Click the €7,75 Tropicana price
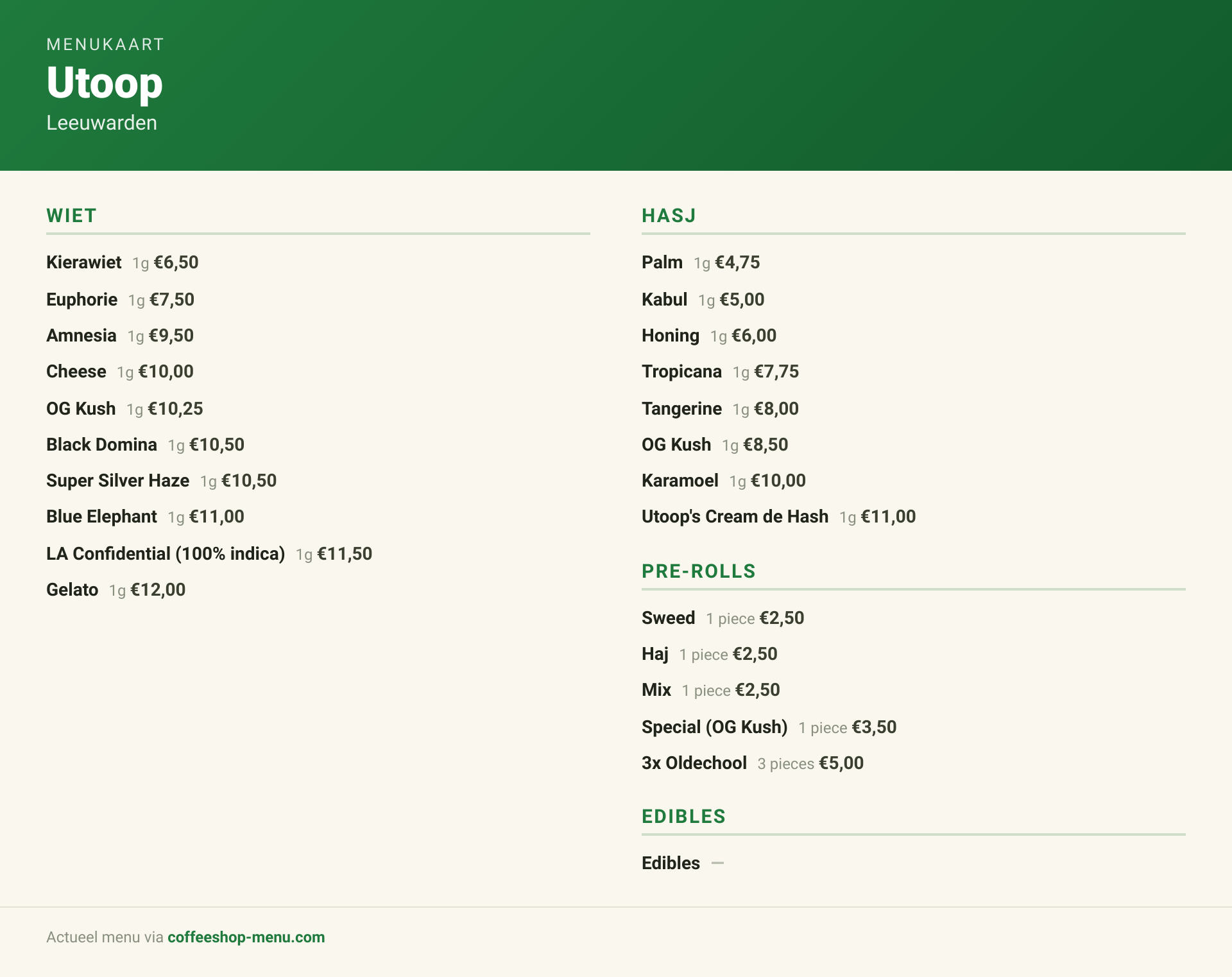1232x977 pixels. 776,372
